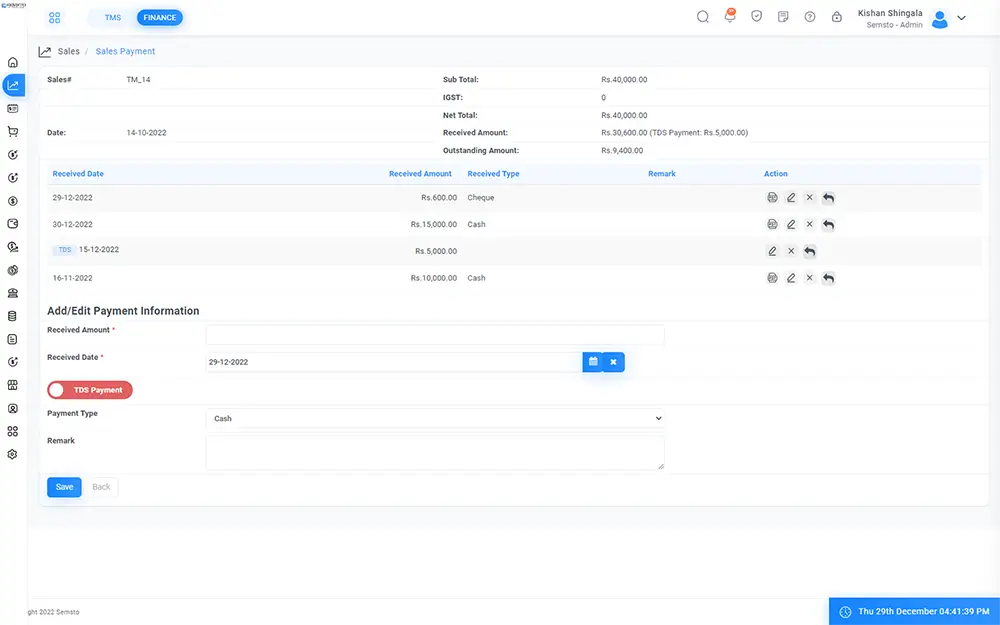Lock the screen with the padlock icon
The width and height of the screenshot is (1000, 625).
click(837, 17)
